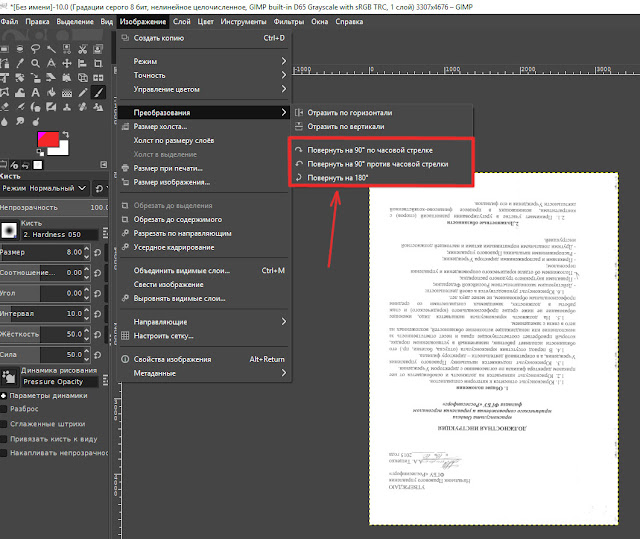This screenshot has height=539, width=640.
Task: Select the Airbrush tool
Action: tap(20, 107)
